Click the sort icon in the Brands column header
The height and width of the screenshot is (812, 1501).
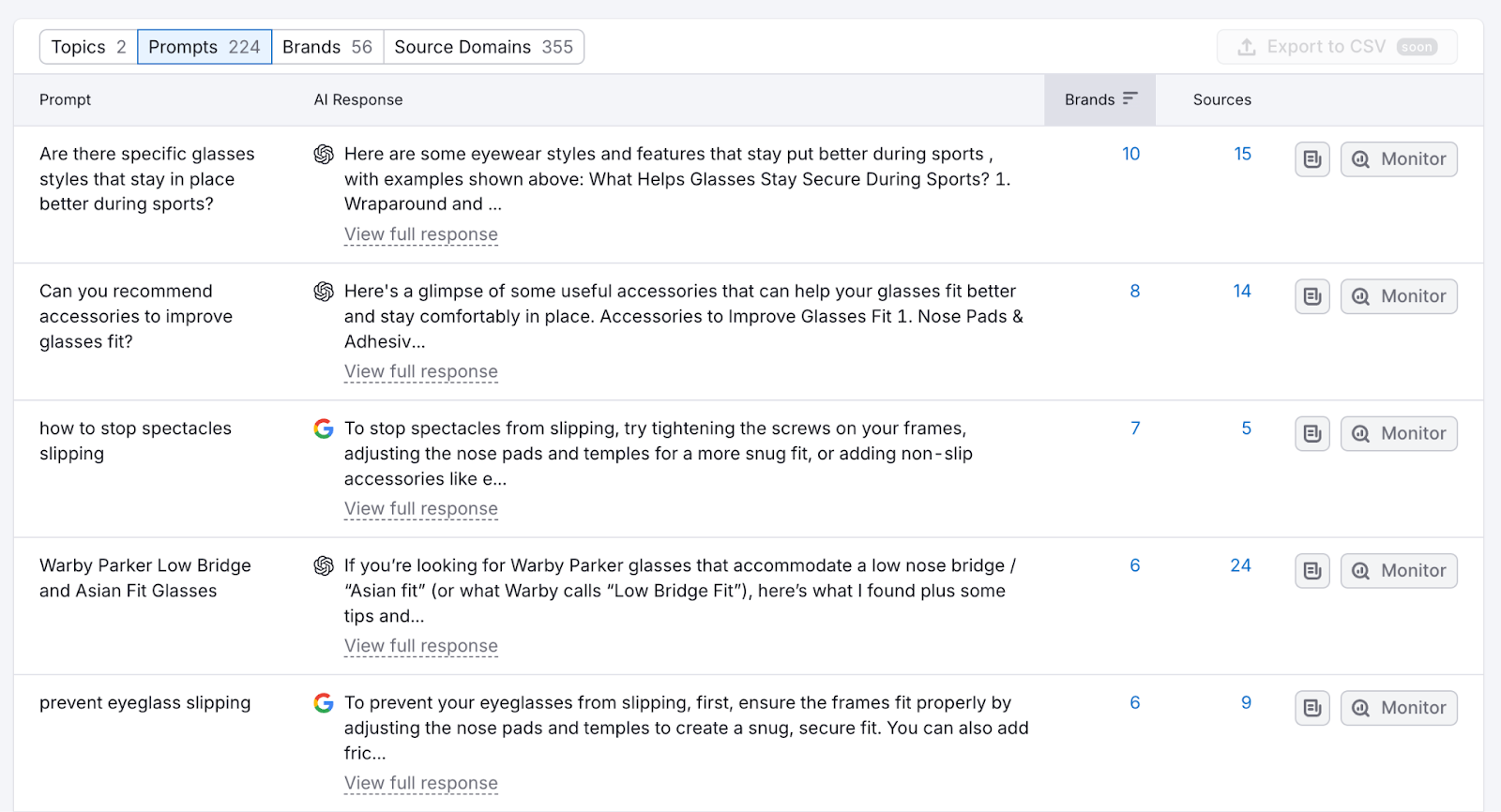click(1130, 98)
